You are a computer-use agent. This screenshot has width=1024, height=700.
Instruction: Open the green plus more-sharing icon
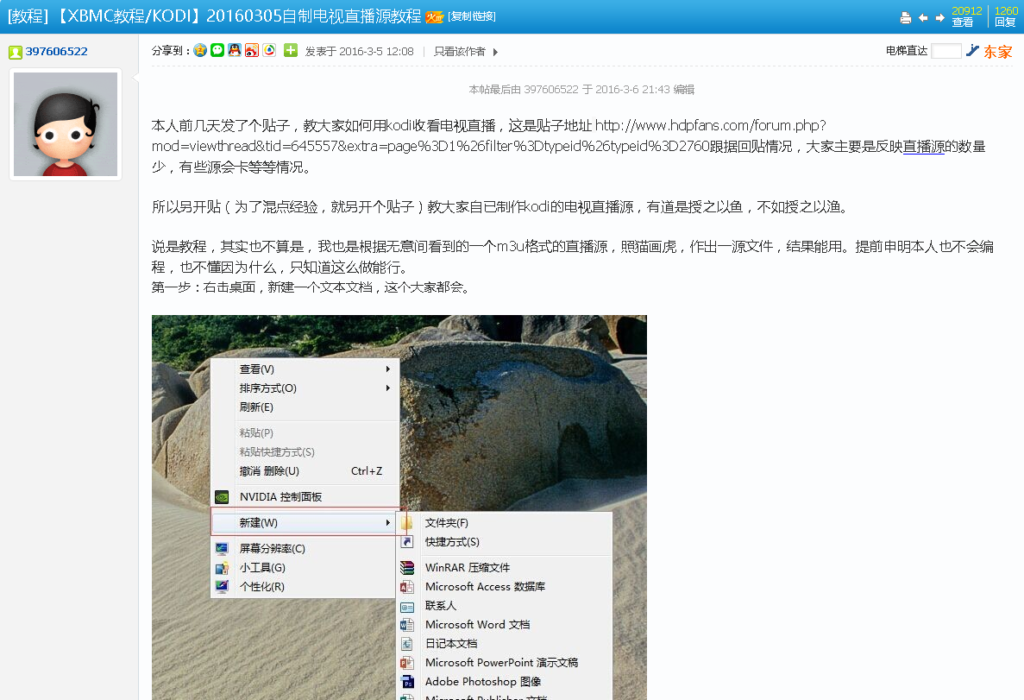(290, 51)
